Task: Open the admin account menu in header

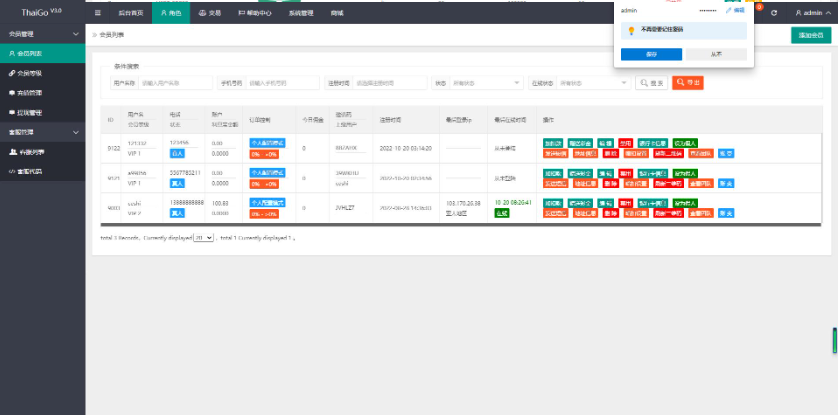Action: (x=812, y=13)
